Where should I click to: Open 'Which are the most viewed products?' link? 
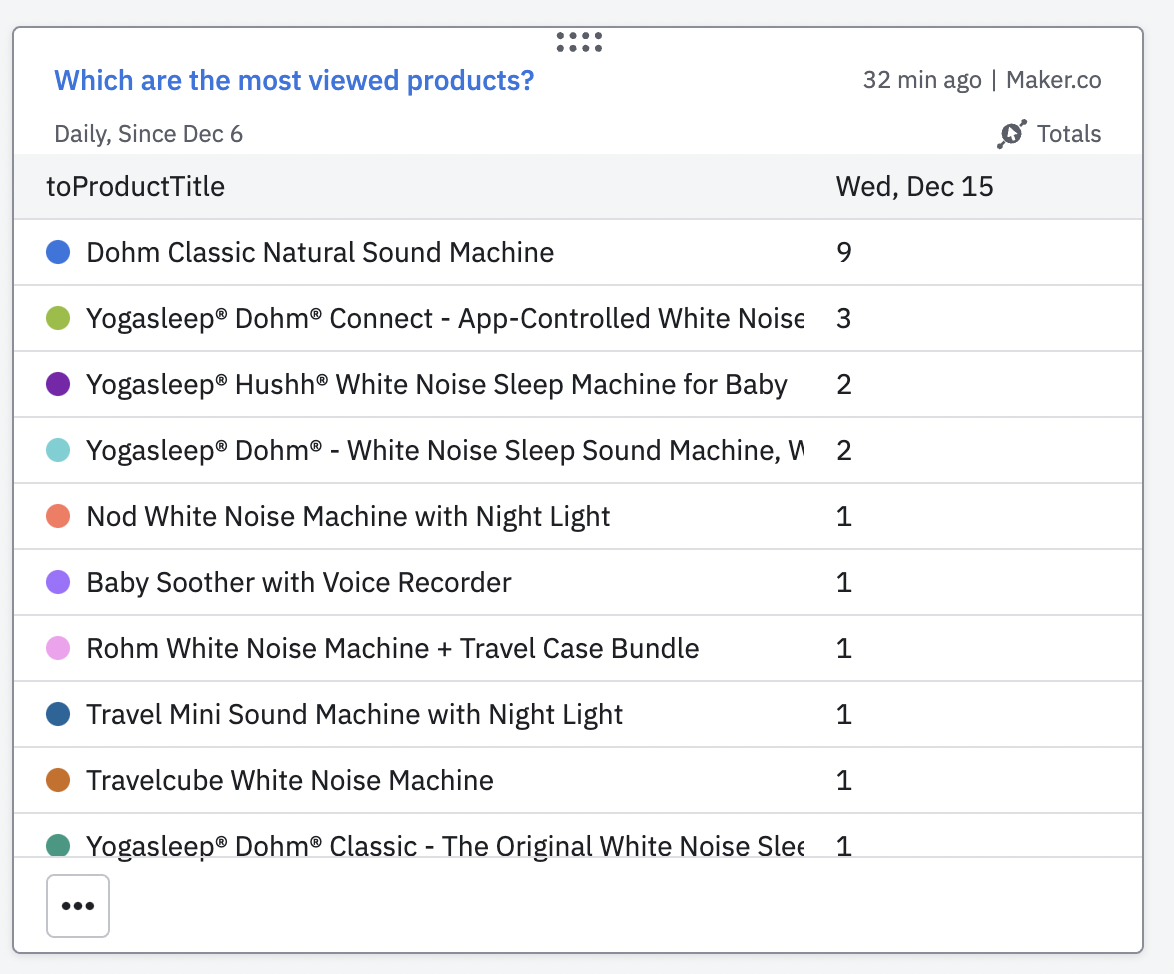pos(294,80)
